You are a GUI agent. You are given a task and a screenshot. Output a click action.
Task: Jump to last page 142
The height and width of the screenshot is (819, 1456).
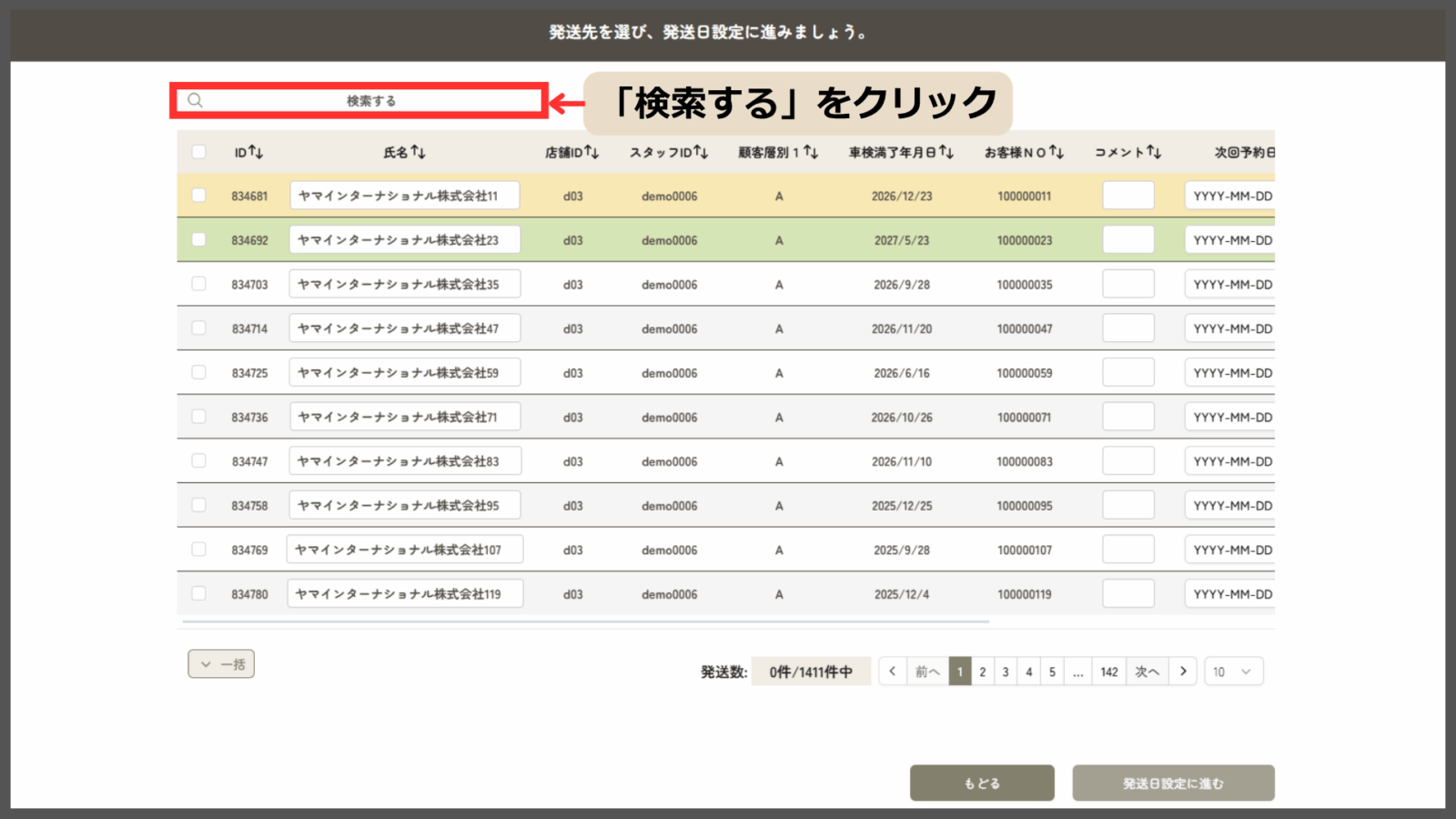point(1108,672)
